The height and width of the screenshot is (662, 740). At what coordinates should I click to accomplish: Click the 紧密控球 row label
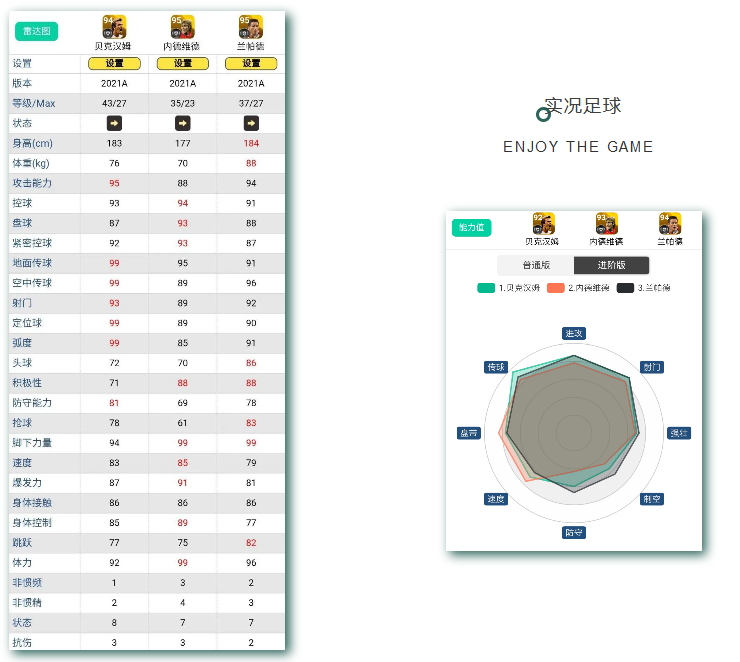(32, 243)
